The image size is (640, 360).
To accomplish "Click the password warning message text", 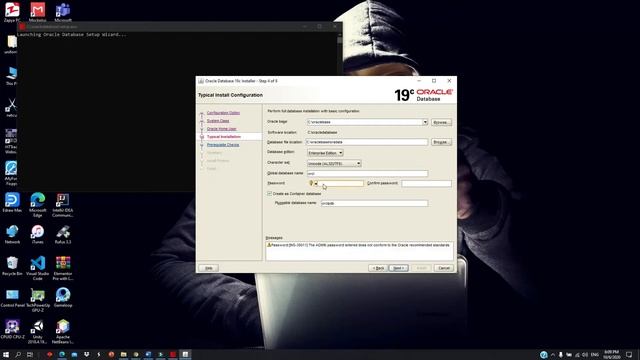I will tap(360, 245).
